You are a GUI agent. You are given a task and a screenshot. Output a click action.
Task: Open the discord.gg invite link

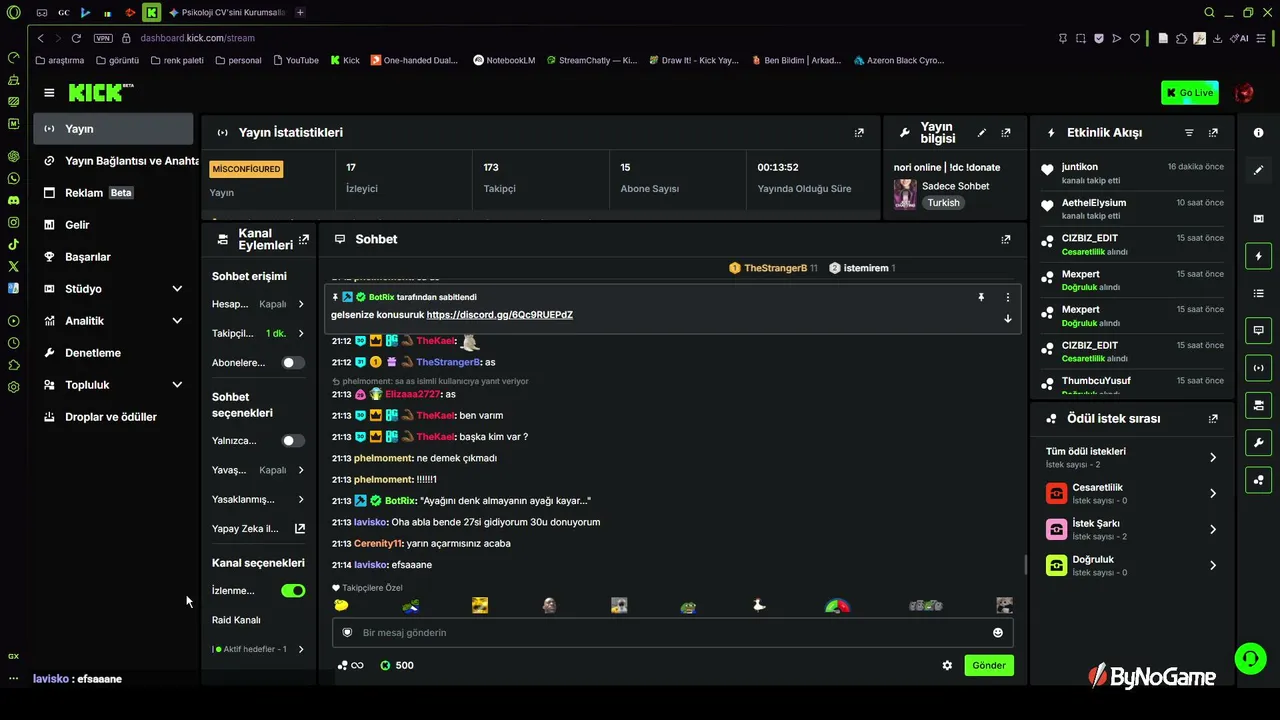coord(499,315)
